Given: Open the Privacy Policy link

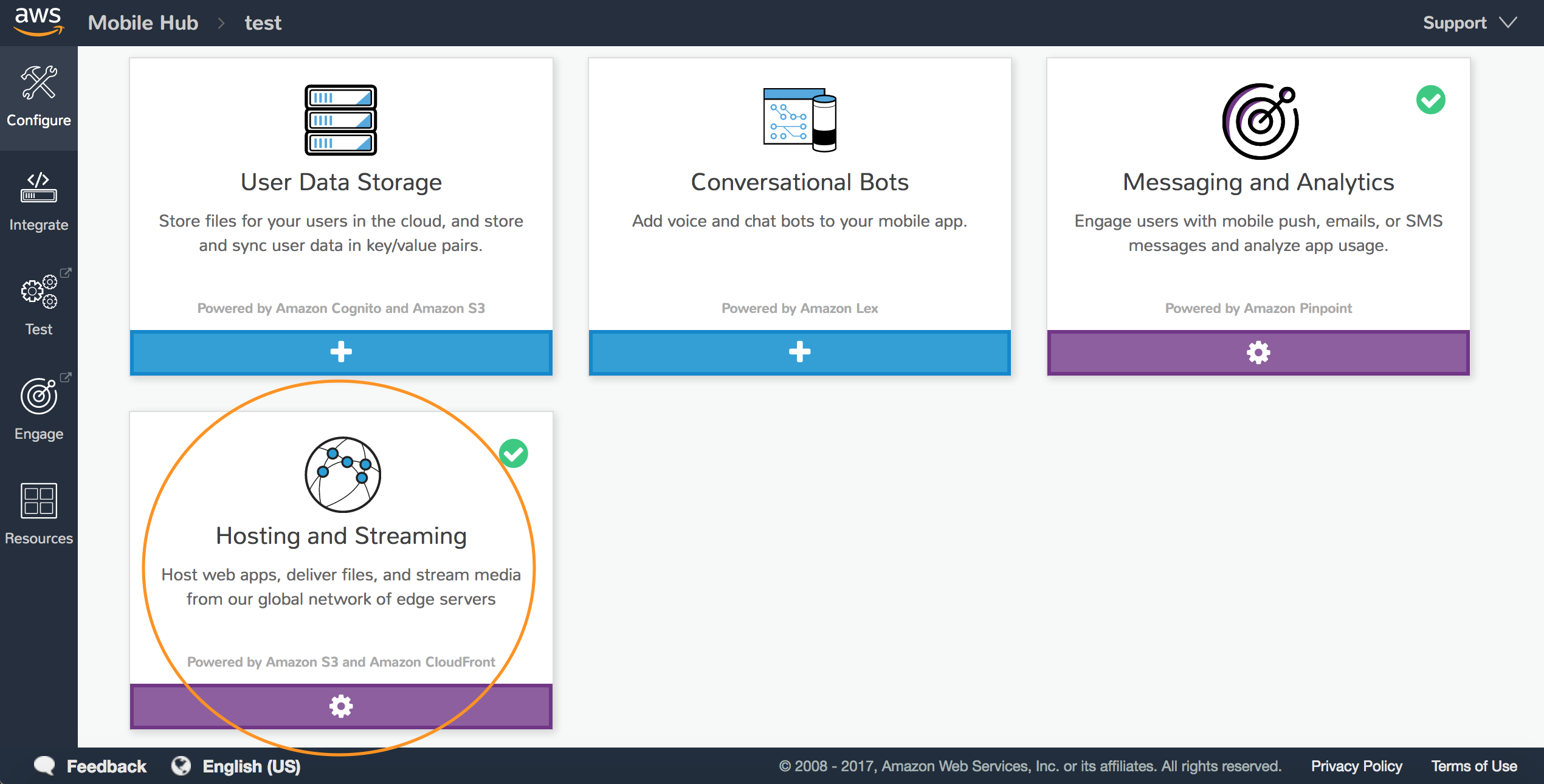Looking at the screenshot, I should pyautogui.click(x=1357, y=766).
